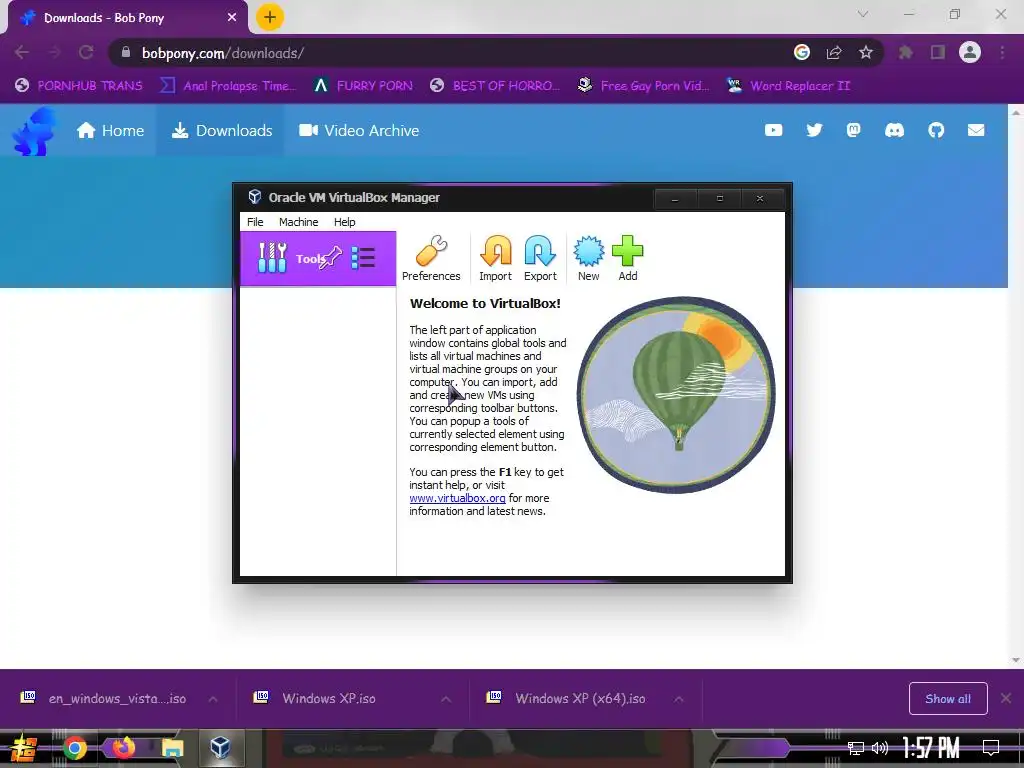This screenshot has width=1024, height=768.
Task: Open the notification center icon
Action: [991, 748]
